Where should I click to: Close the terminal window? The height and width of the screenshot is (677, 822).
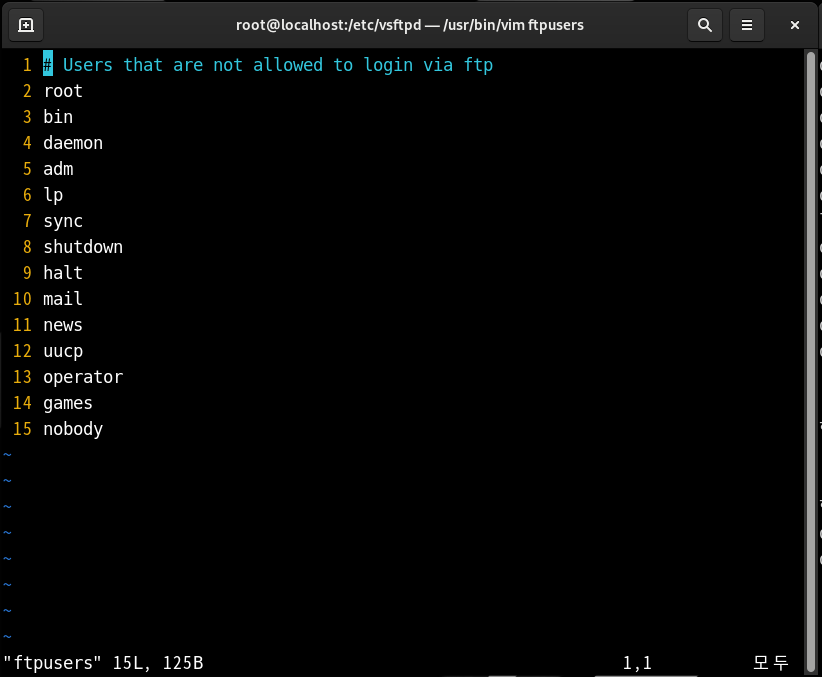tap(795, 25)
